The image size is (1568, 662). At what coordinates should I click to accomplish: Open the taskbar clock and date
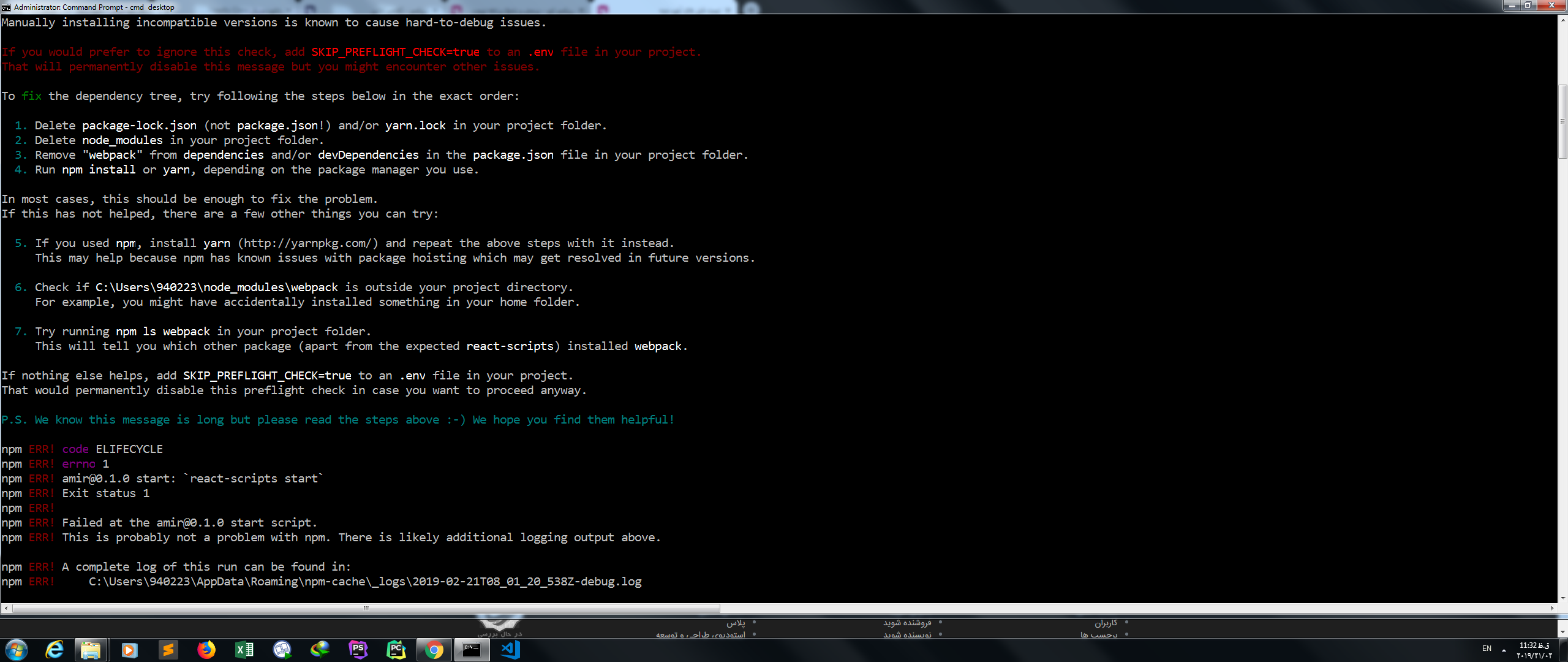point(1534,650)
